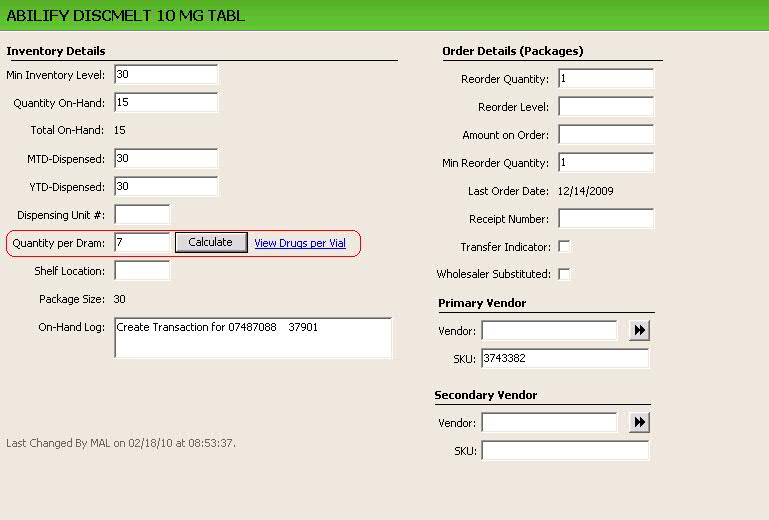The width and height of the screenshot is (769, 520).
Task: Click the Primary Vendor section heading
Action: (482, 303)
